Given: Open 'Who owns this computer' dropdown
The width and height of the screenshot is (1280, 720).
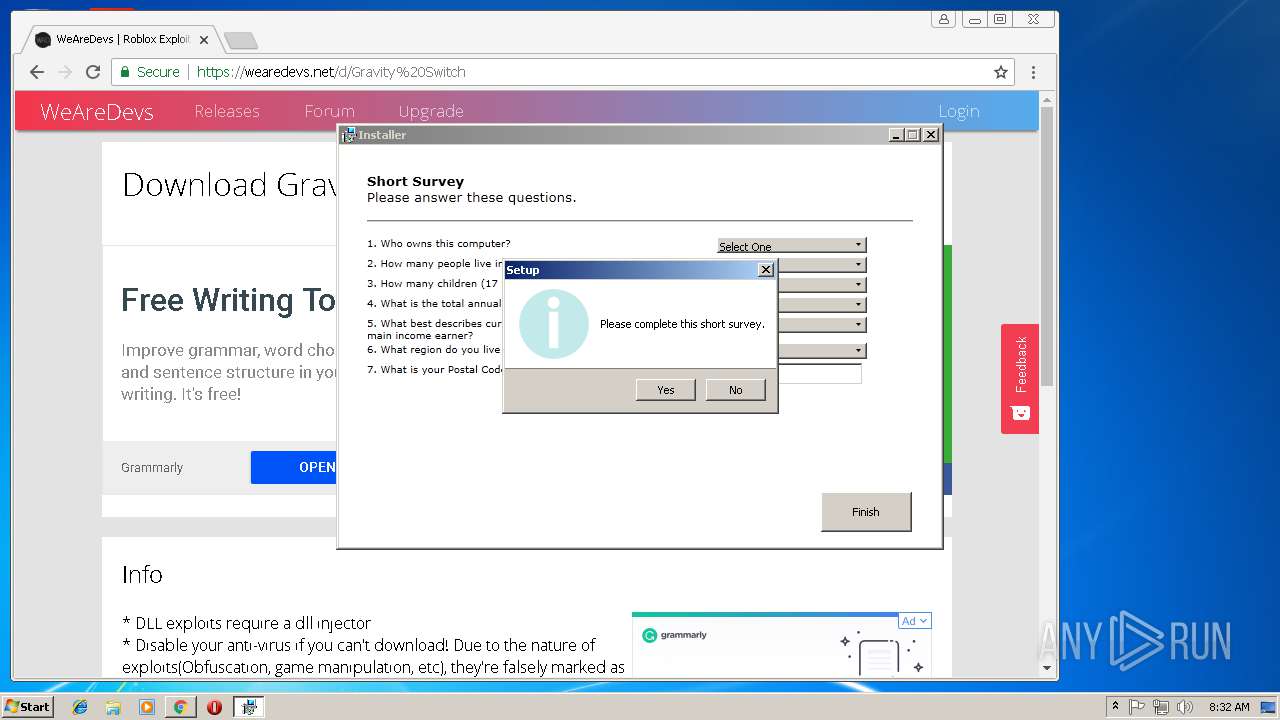Looking at the screenshot, I should [791, 245].
